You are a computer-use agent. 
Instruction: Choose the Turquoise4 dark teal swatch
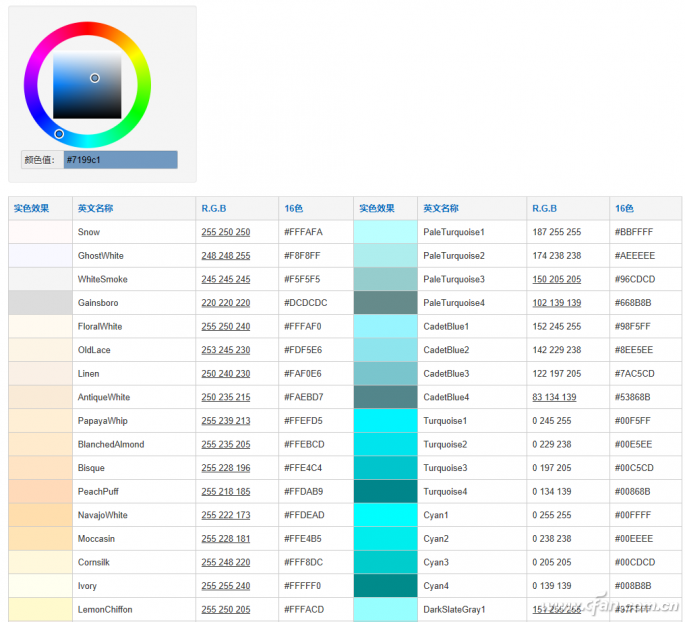point(385,492)
